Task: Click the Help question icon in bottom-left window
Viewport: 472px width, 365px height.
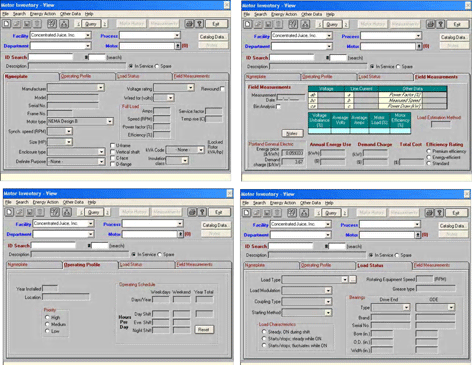Action: [x=202, y=212]
